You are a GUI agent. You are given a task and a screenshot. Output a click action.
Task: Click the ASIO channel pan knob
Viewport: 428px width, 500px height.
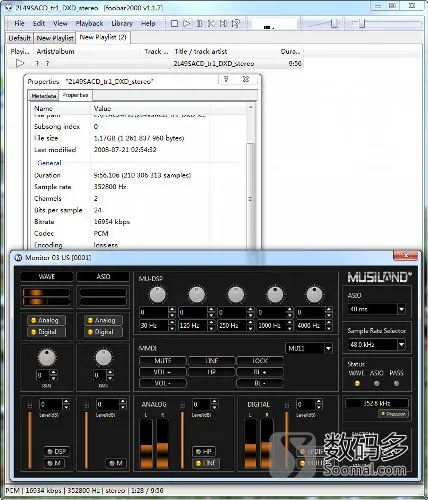[103, 357]
